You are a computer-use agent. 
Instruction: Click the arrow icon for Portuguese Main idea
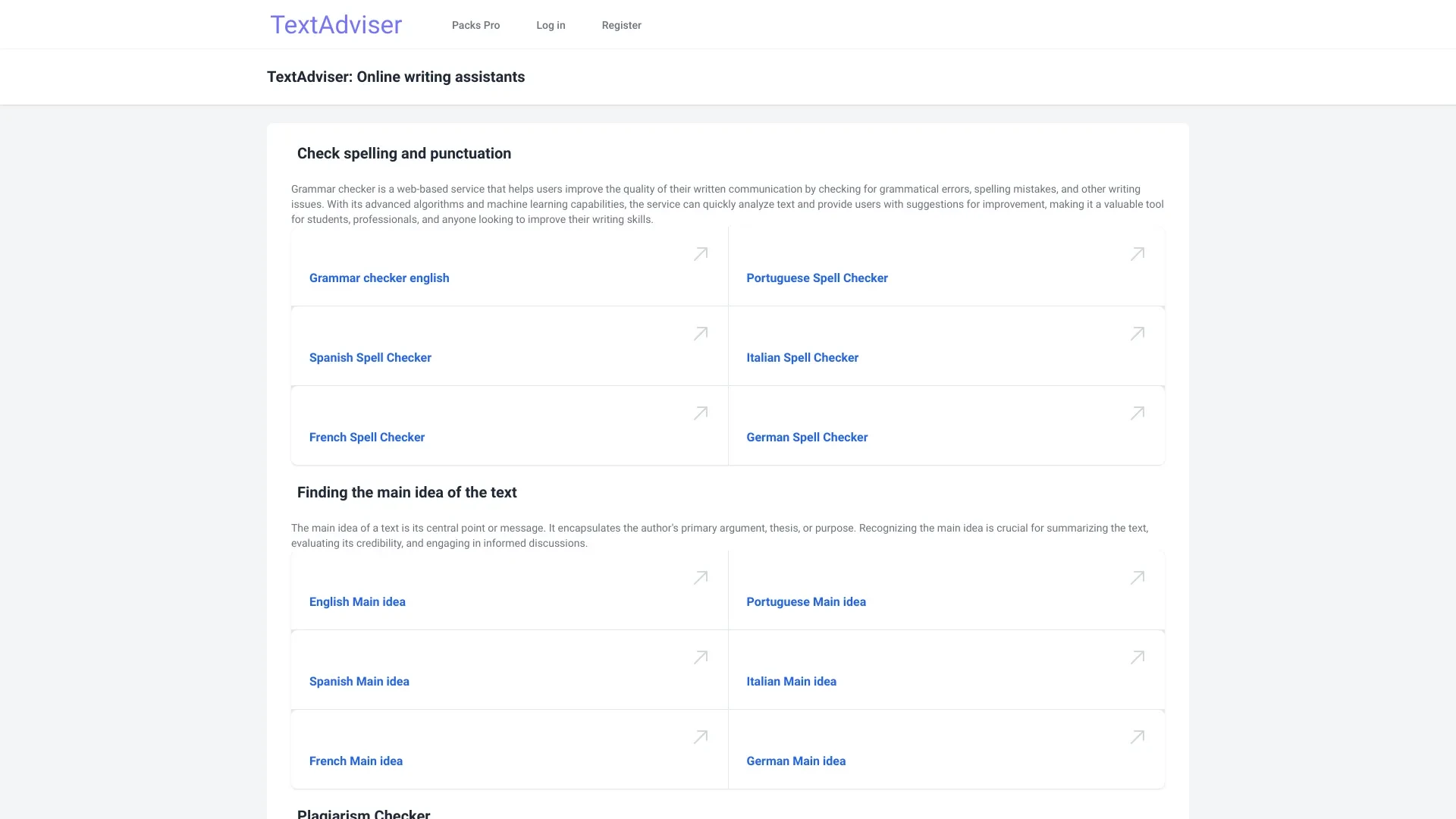[1137, 578]
